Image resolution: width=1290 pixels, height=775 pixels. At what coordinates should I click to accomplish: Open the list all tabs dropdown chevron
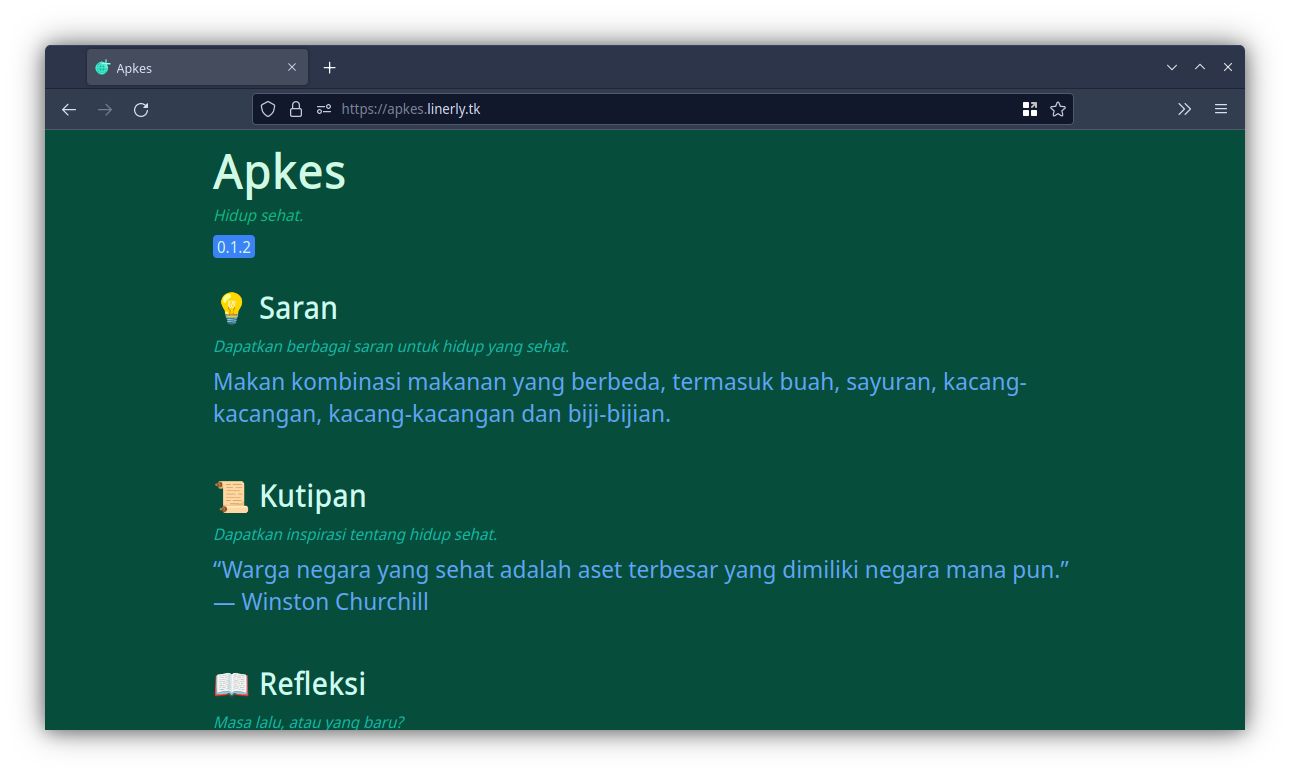1172,68
